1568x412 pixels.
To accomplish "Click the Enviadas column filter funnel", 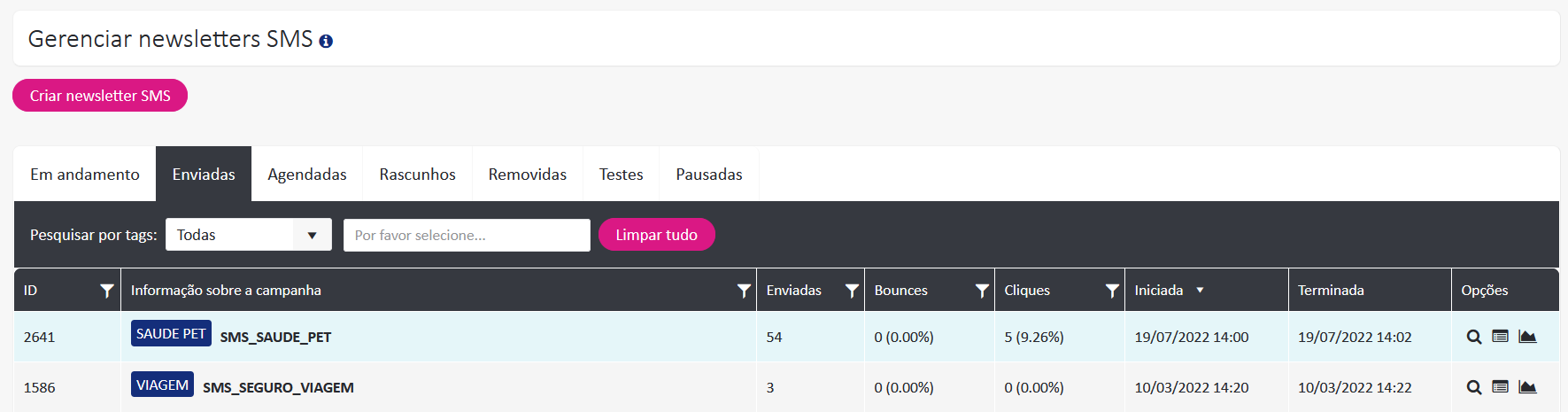I will 852,291.
